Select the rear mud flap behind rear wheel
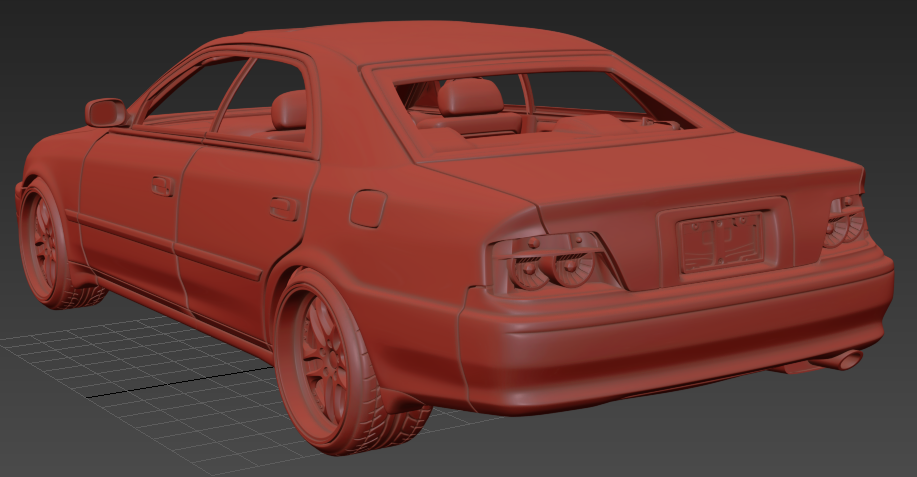917x477 pixels. (404, 400)
